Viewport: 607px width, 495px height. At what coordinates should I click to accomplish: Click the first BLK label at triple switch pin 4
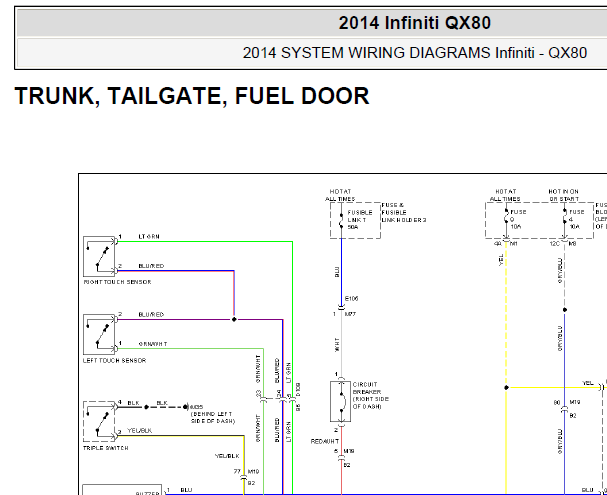pyautogui.click(x=134, y=403)
